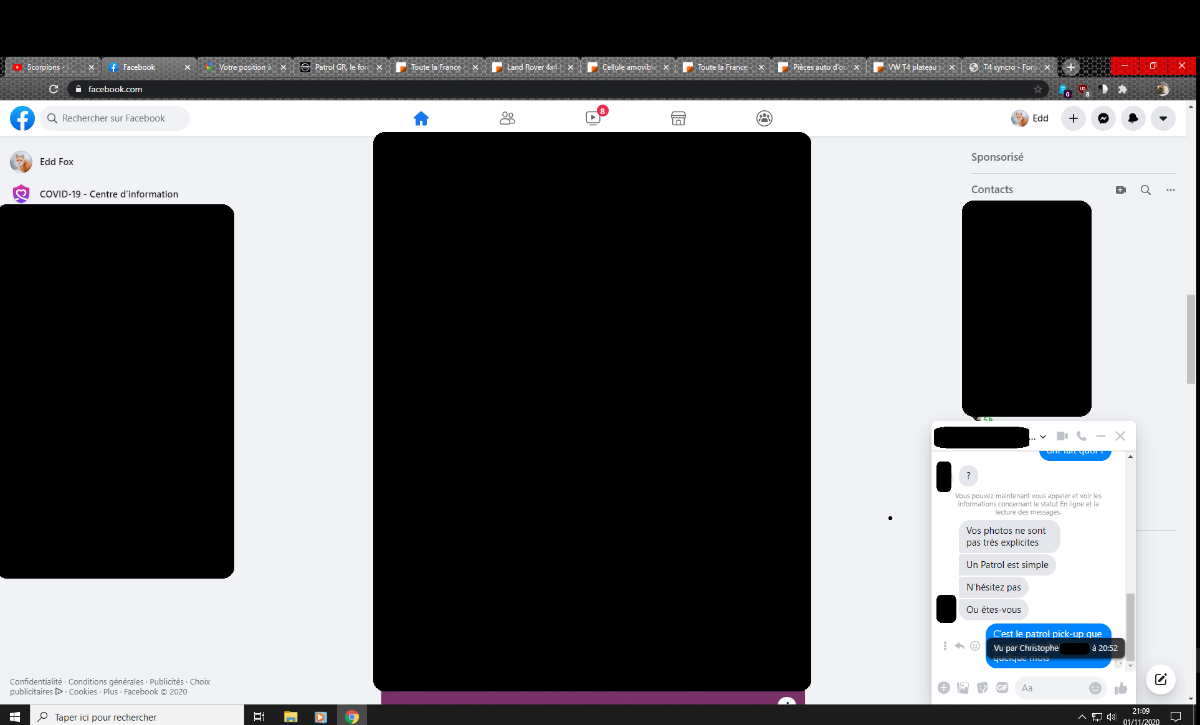Viewport: 1200px width, 725px height.
Task: Open Edd profile from header
Action: pyautogui.click(x=1031, y=118)
